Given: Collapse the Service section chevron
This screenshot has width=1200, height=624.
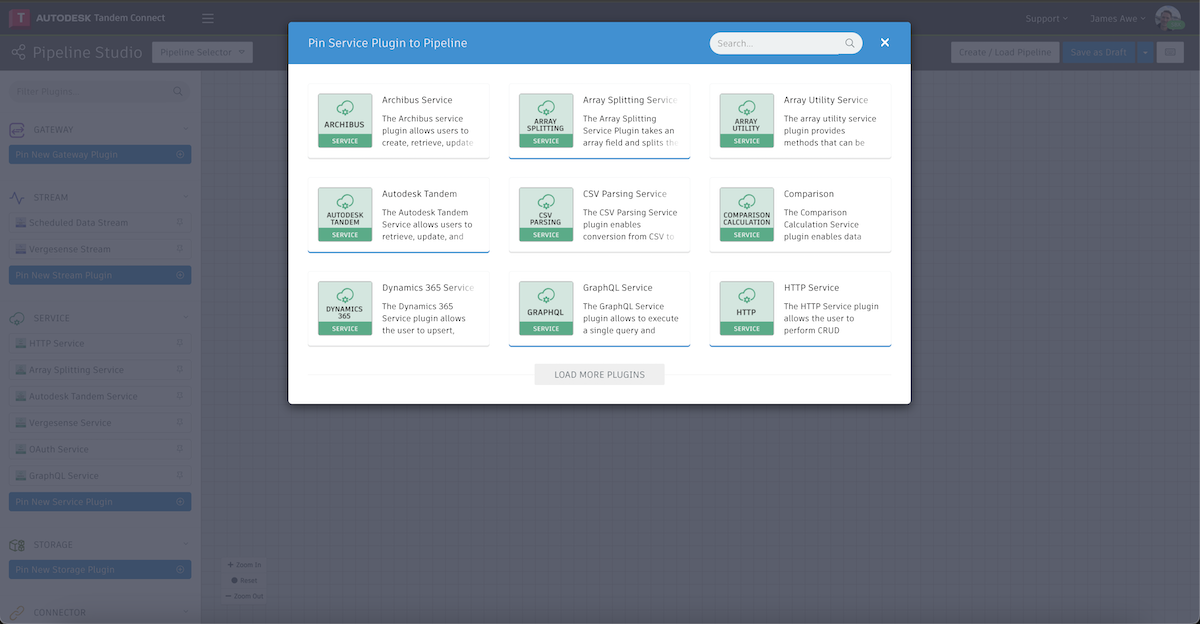Looking at the screenshot, I should pyautogui.click(x=186, y=318).
